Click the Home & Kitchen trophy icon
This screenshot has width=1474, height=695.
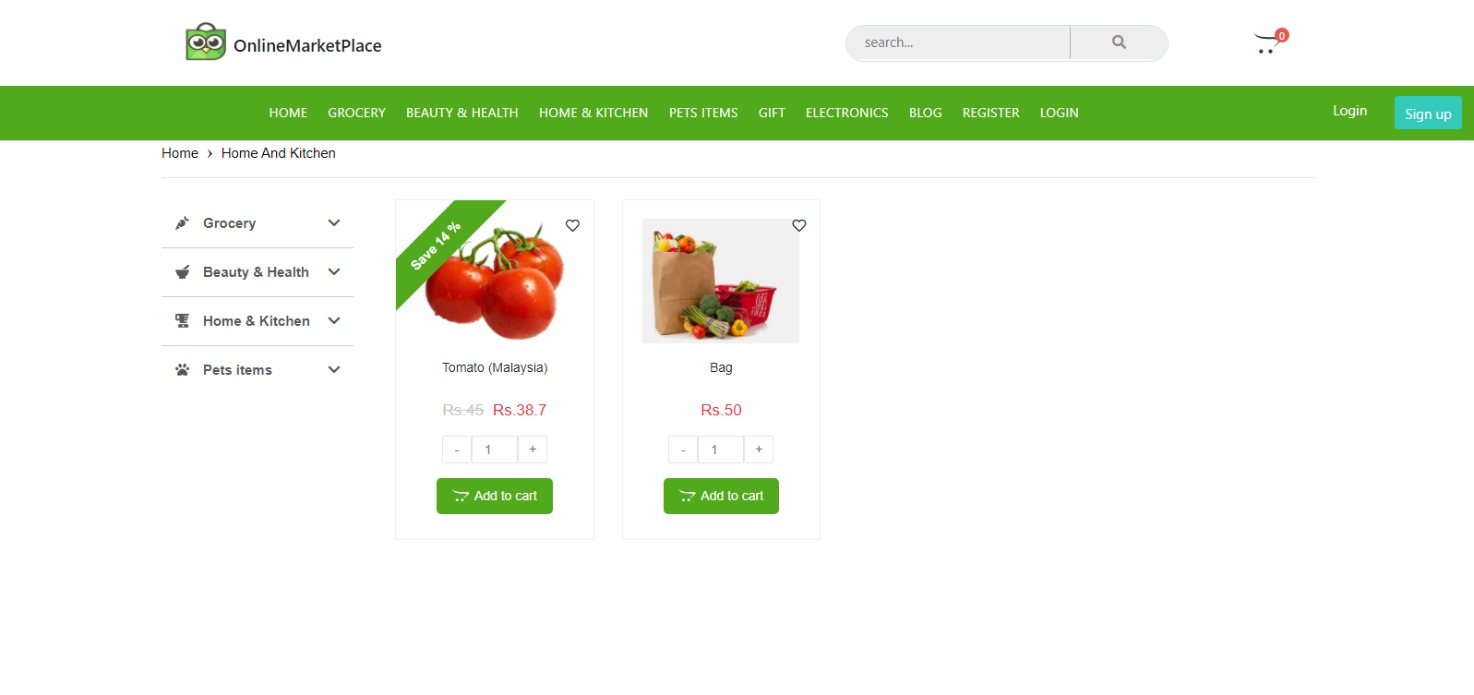coord(182,321)
